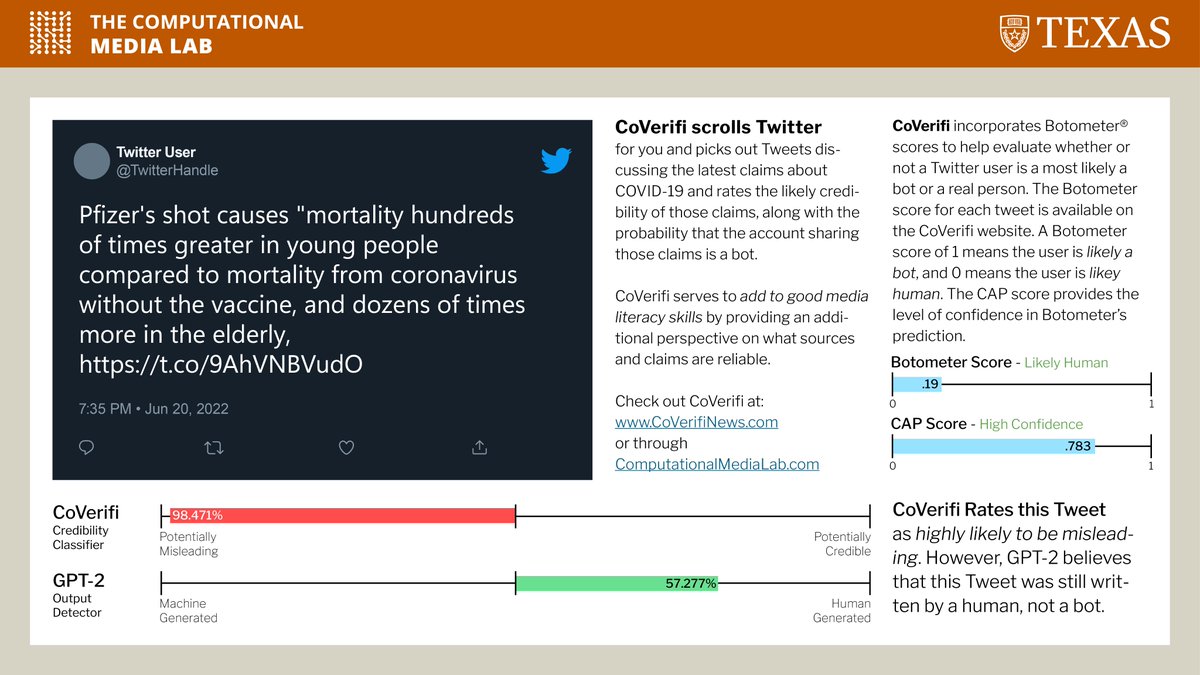Click the 'Potentially Misleading' axis label
The width and height of the screenshot is (1200, 675).
tap(188, 544)
